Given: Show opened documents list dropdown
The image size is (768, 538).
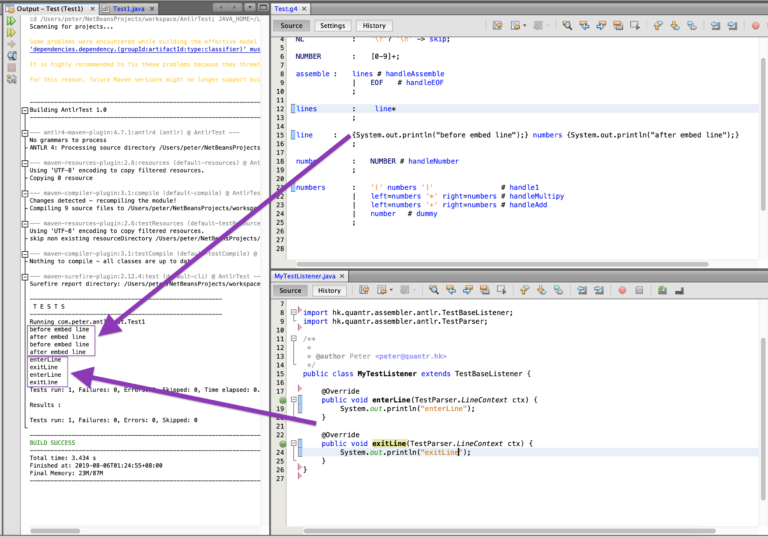Looking at the screenshot, I should pyautogui.click(x=250, y=7).
